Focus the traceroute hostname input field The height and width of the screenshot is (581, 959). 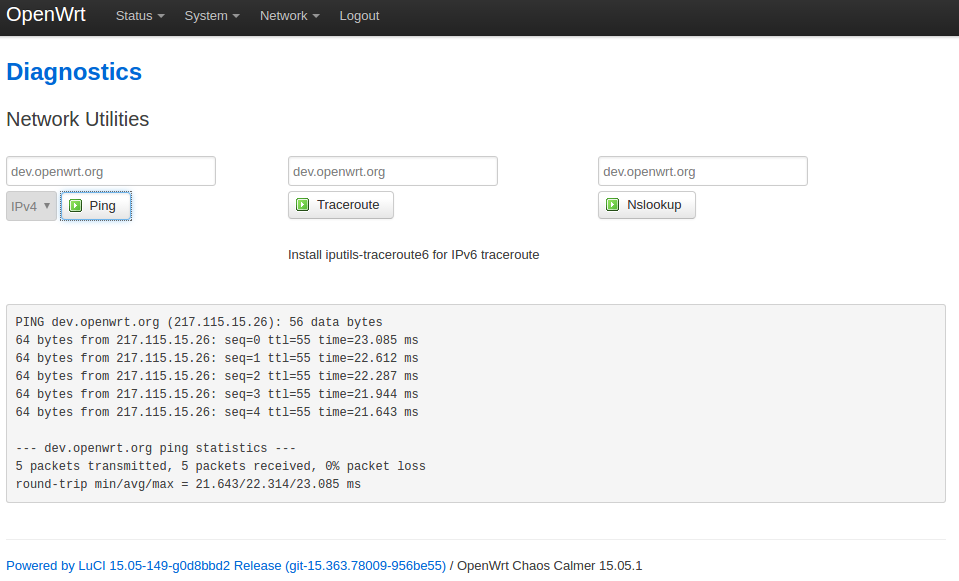(393, 171)
